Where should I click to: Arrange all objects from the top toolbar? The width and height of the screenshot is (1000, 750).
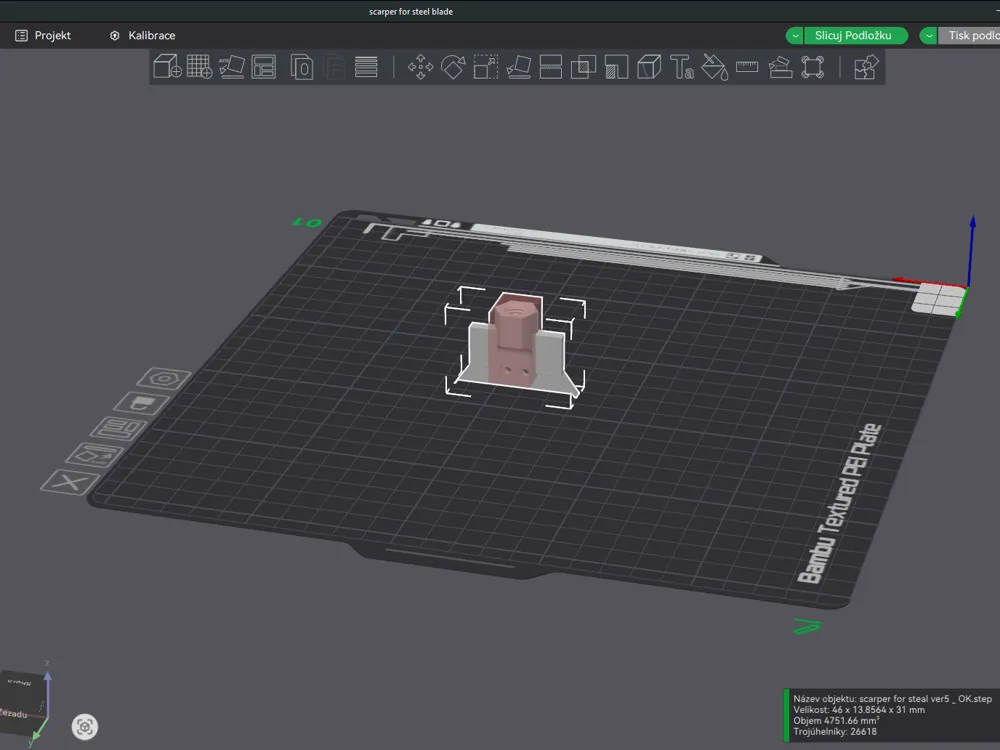pos(263,67)
